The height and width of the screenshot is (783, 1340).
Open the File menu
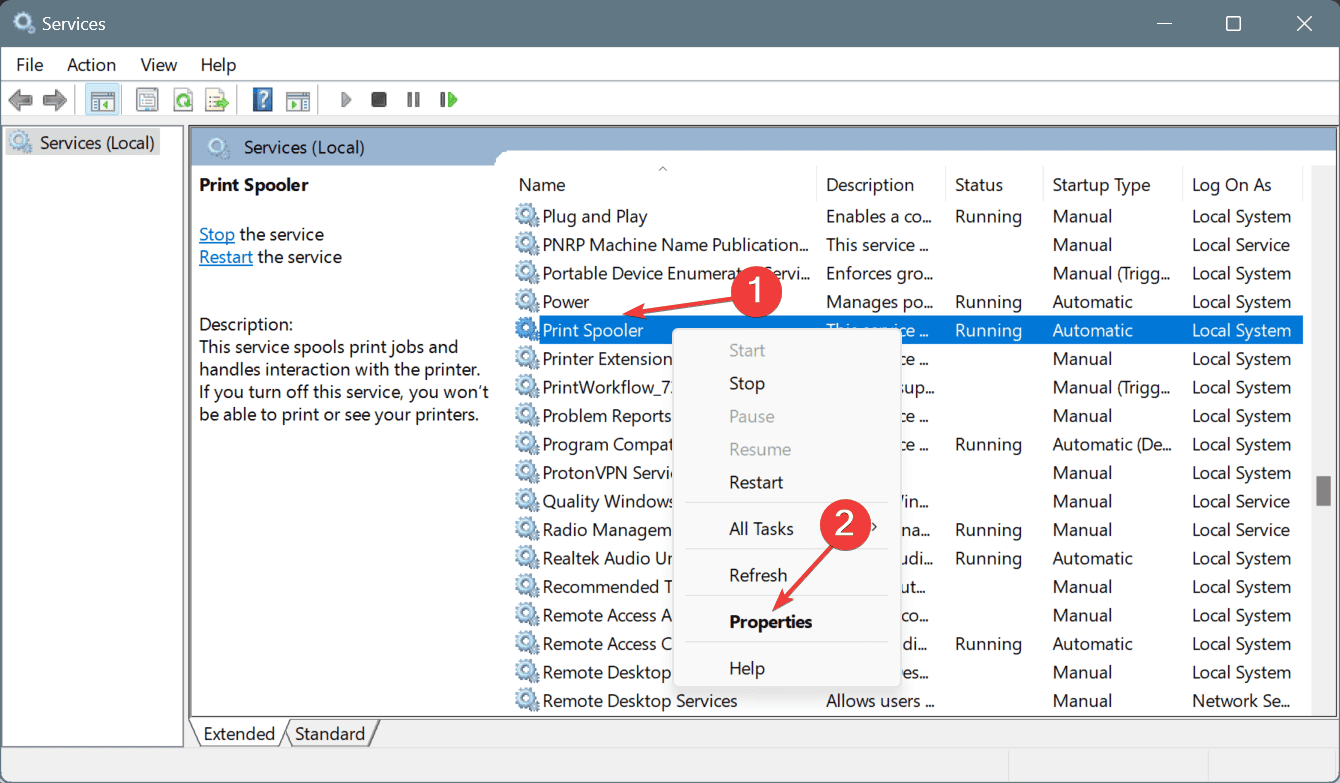30,65
